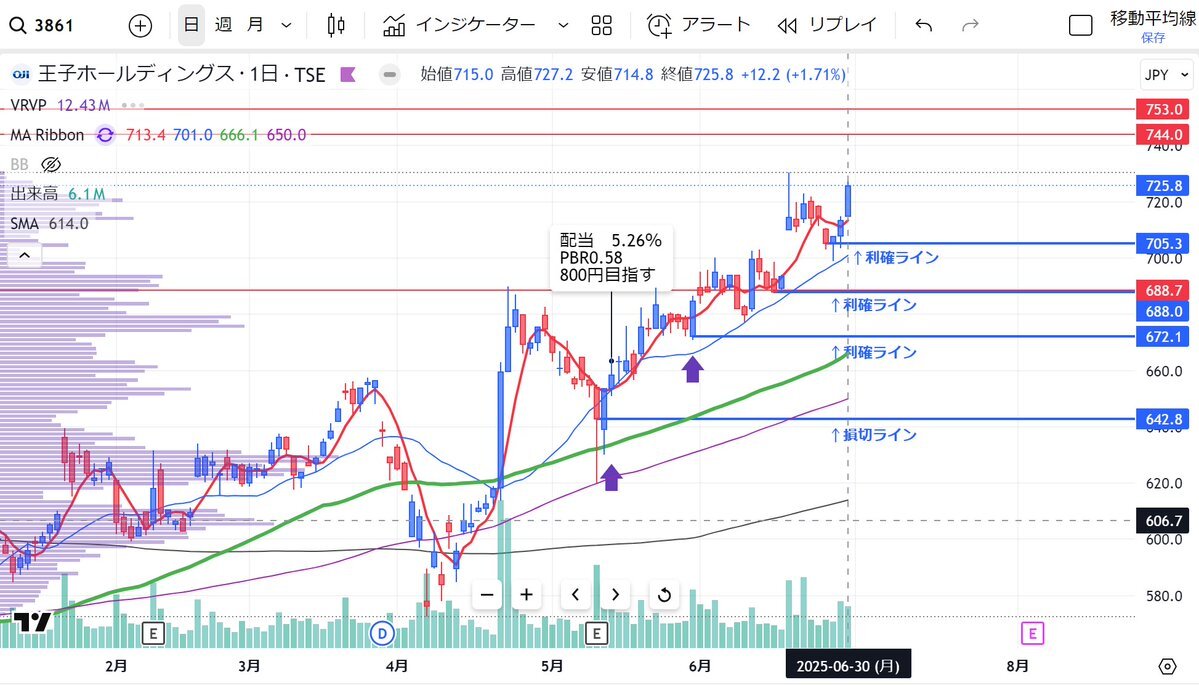1199x685 pixels.
Task: Select the weekly (週) timeframe
Action: pyautogui.click(x=223, y=24)
